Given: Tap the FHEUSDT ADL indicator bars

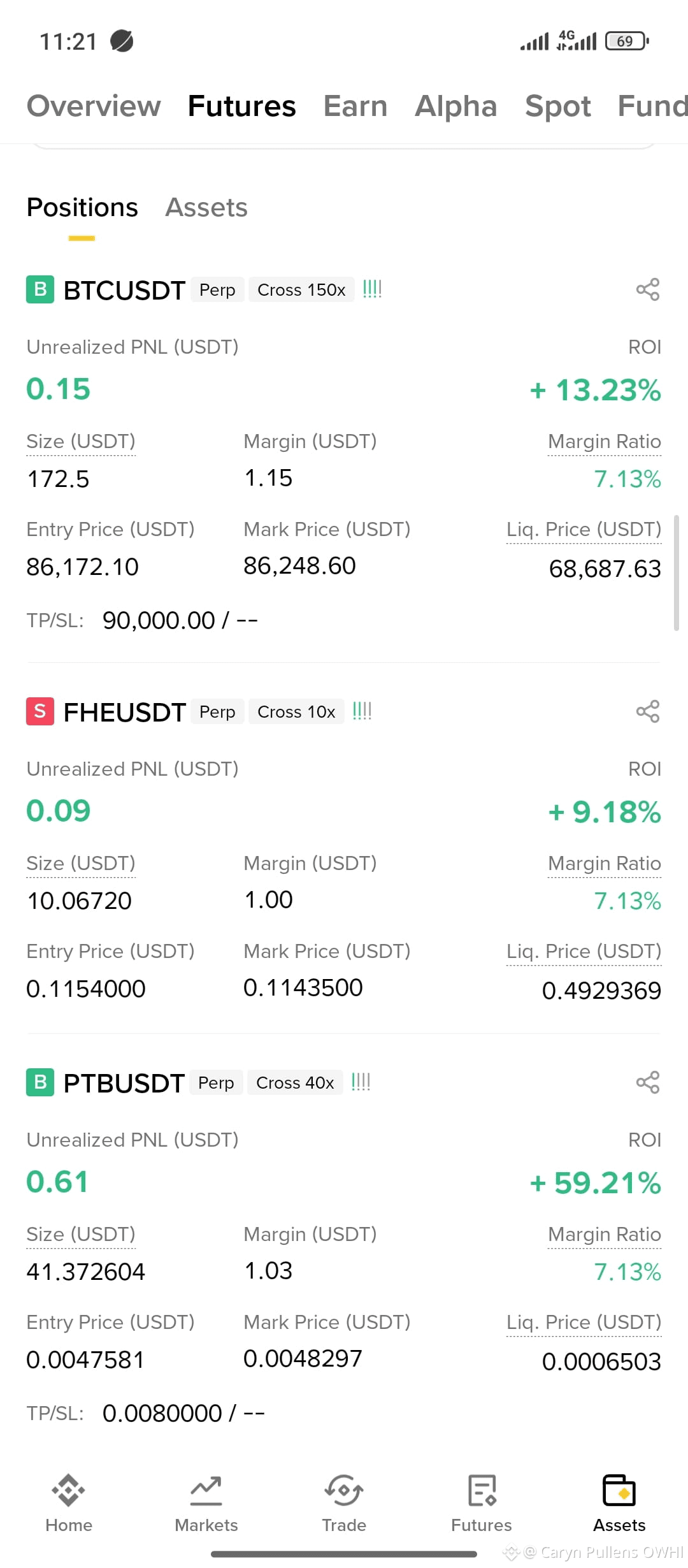Looking at the screenshot, I should point(362,711).
